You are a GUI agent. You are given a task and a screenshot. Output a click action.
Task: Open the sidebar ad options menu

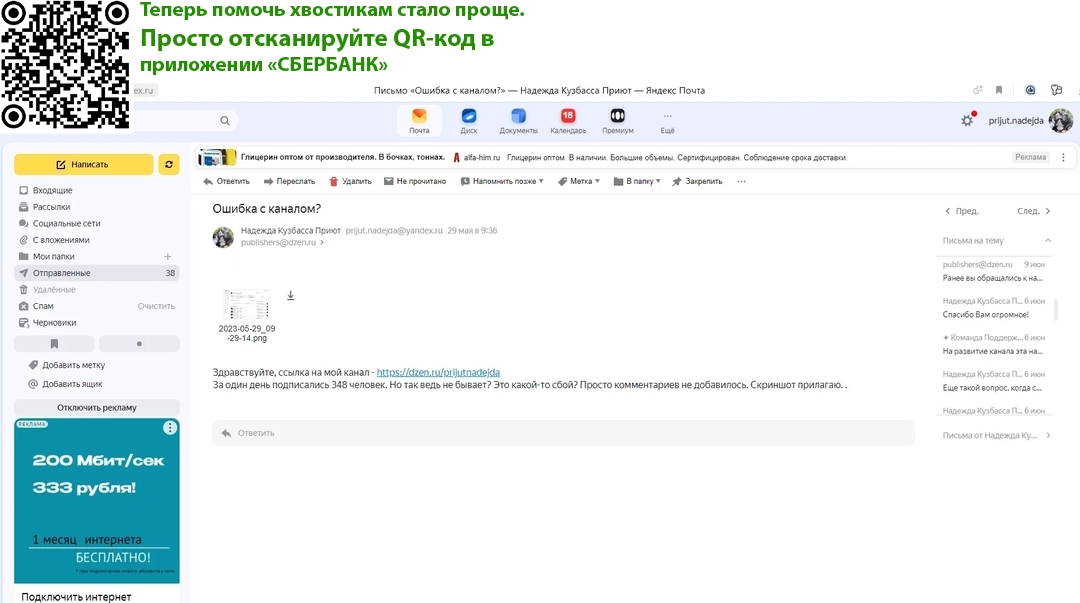(x=169, y=428)
